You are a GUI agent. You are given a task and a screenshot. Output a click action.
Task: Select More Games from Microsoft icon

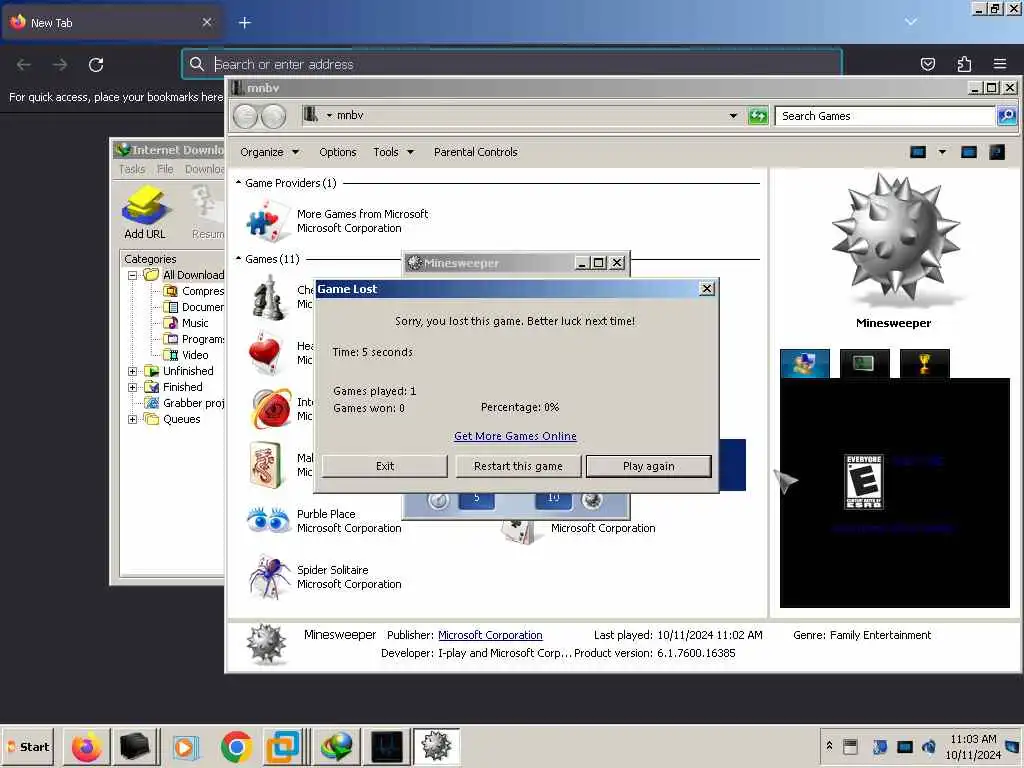tap(268, 221)
